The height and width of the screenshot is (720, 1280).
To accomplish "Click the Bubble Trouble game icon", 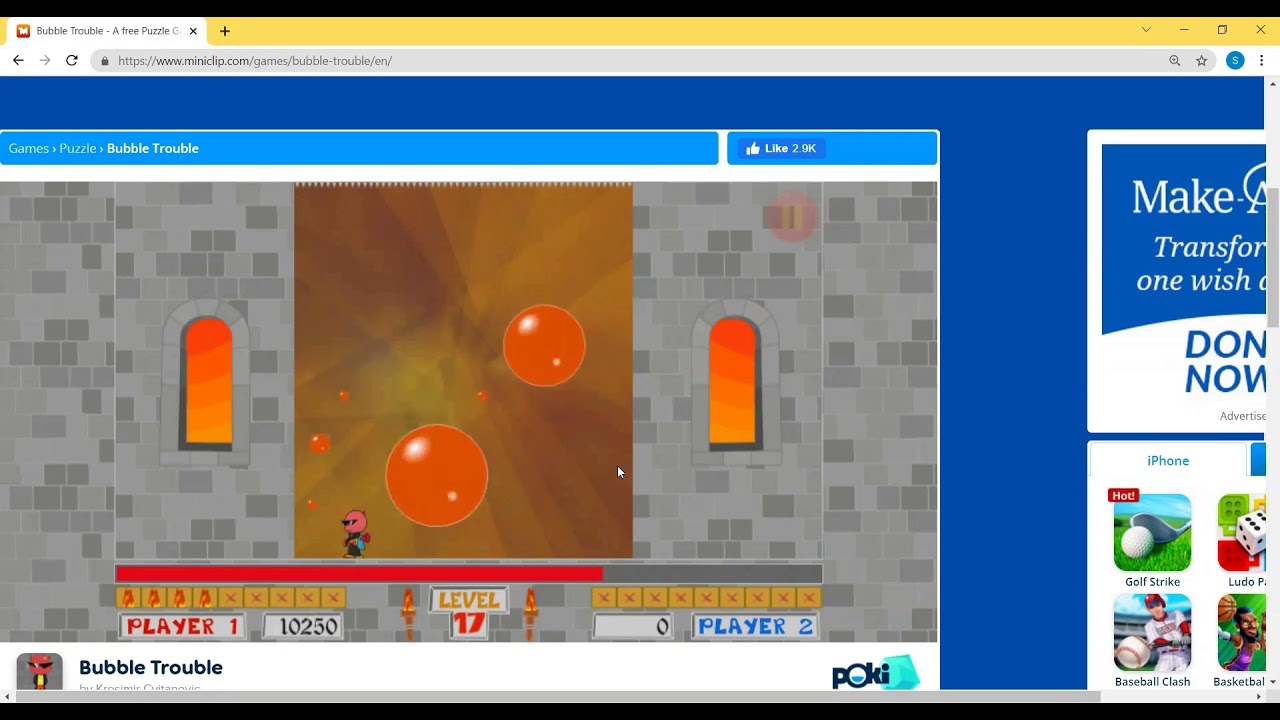I will (39, 671).
